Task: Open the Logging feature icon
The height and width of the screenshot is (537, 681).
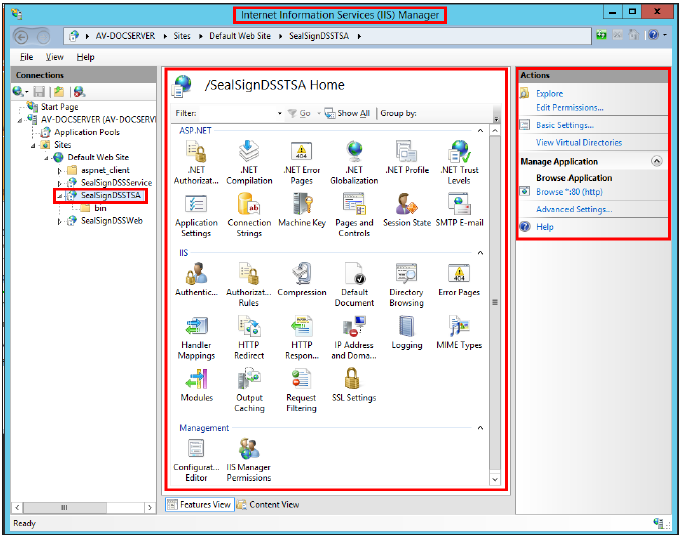Action: (x=406, y=327)
